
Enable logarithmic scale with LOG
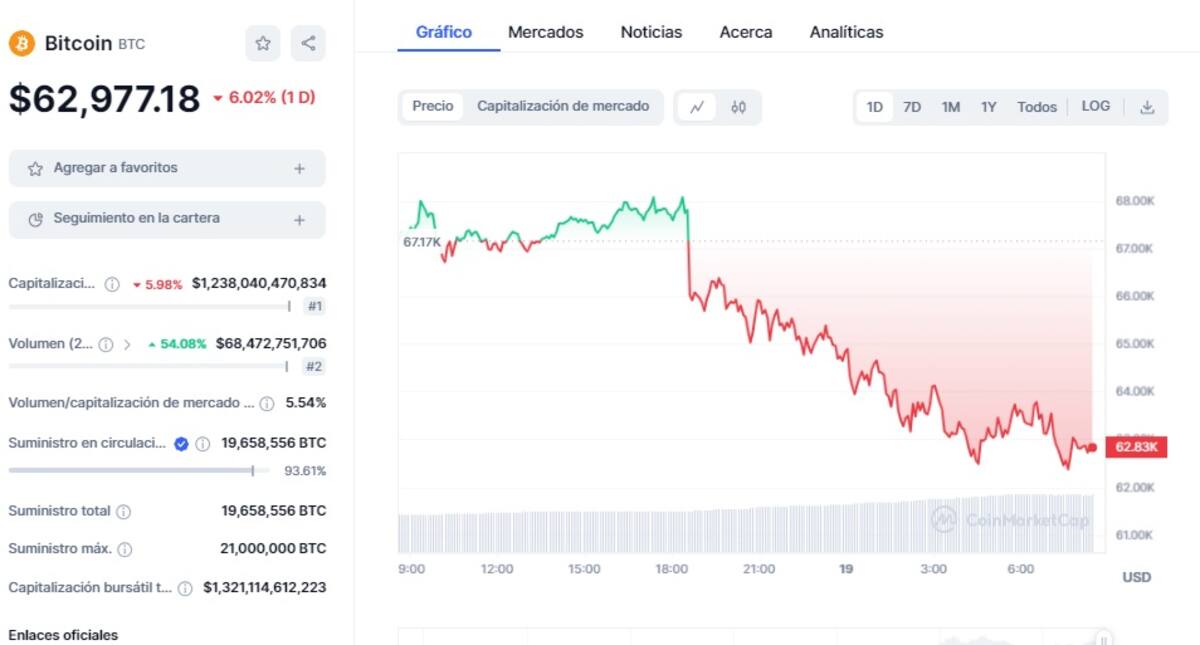click(1095, 106)
